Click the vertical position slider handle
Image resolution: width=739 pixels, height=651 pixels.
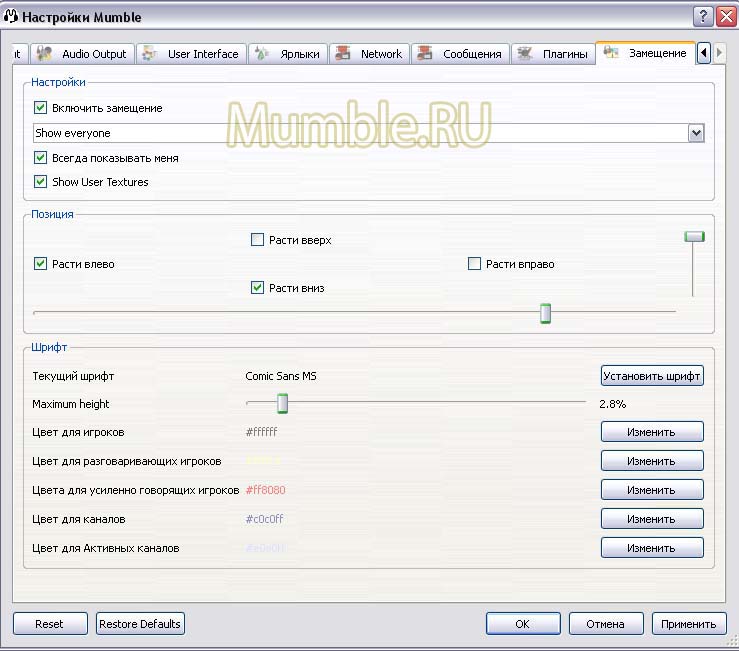coord(694,237)
